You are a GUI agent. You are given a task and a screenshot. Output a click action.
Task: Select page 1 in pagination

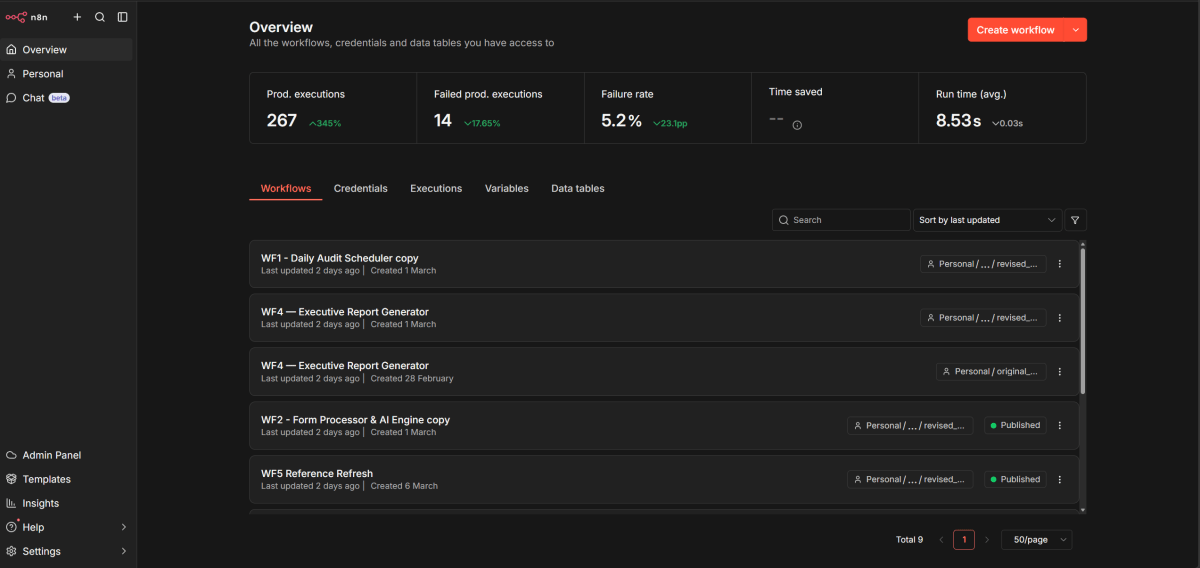(964, 540)
